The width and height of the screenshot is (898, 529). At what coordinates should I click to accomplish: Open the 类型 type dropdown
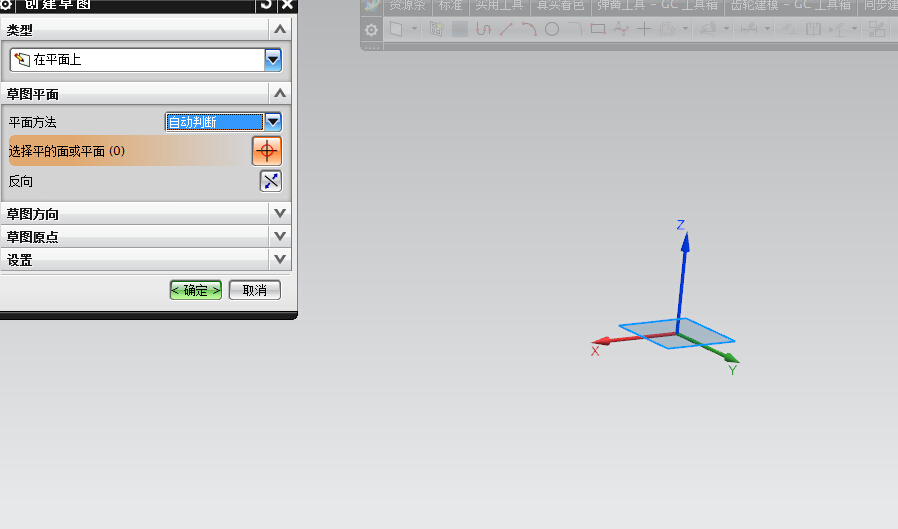273,61
